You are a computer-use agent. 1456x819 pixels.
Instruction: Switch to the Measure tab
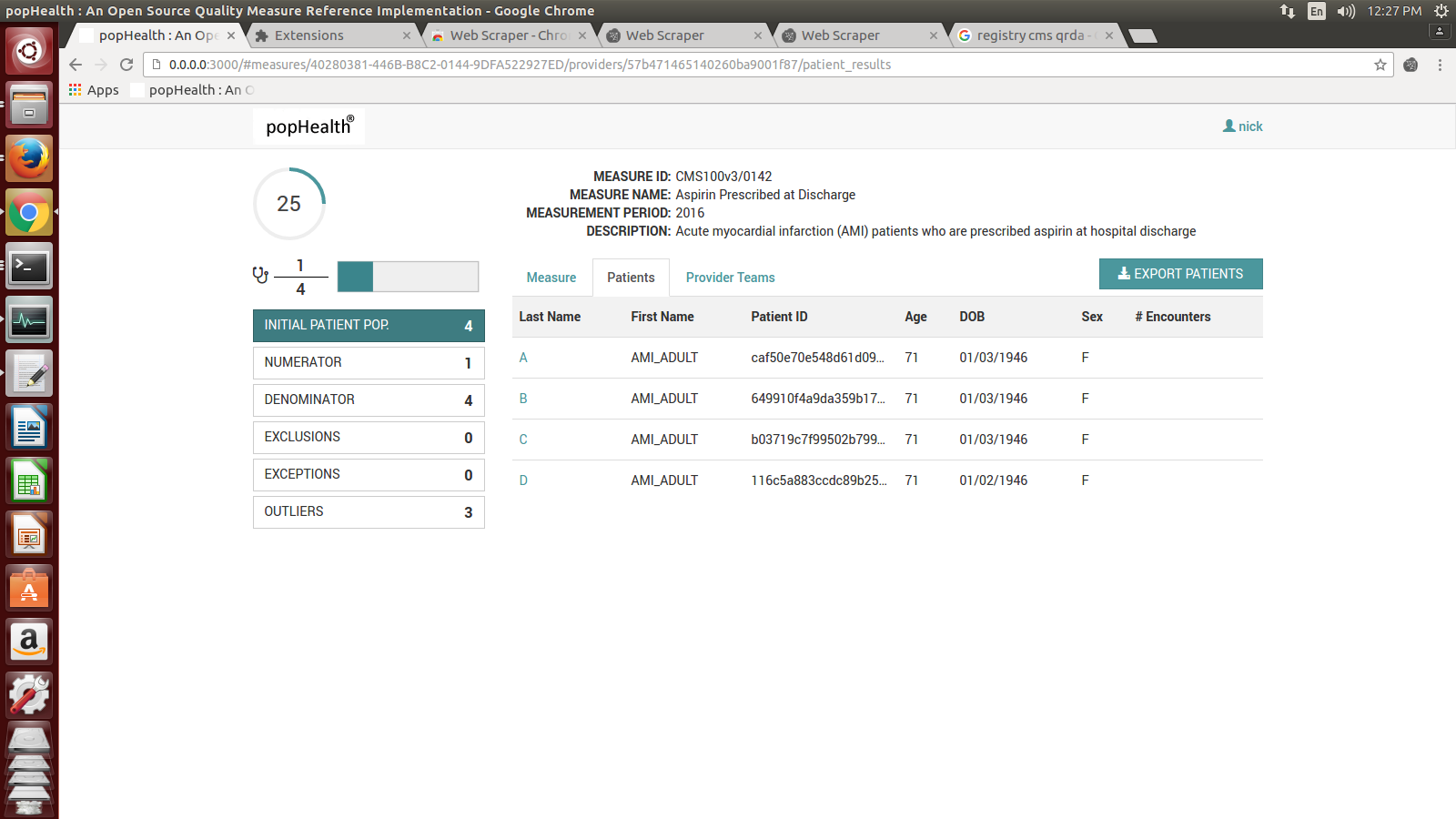click(x=551, y=278)
